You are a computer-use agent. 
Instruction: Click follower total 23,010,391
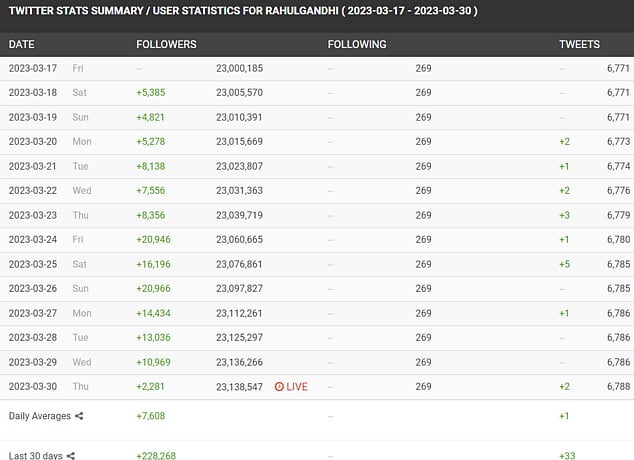click(x=239, y=117)
